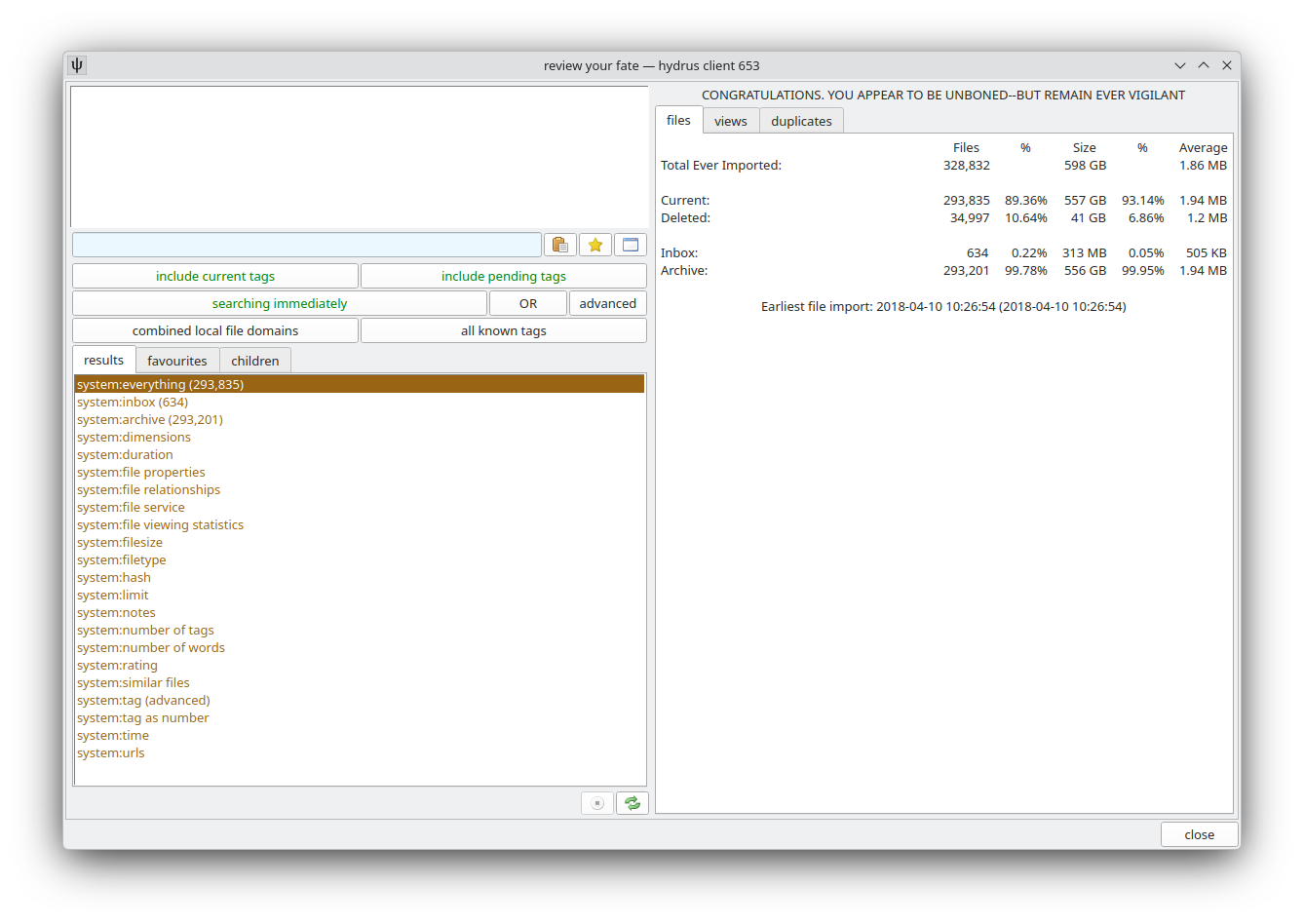
Task: Switch to the results tab
Action: point(104,360)
